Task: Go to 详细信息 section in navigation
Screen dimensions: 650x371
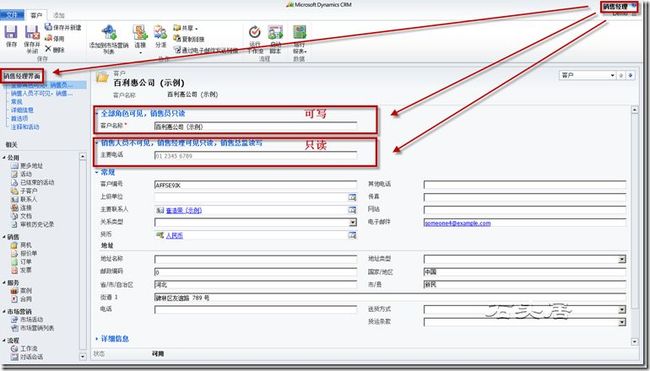Action: tap(22, 110)
